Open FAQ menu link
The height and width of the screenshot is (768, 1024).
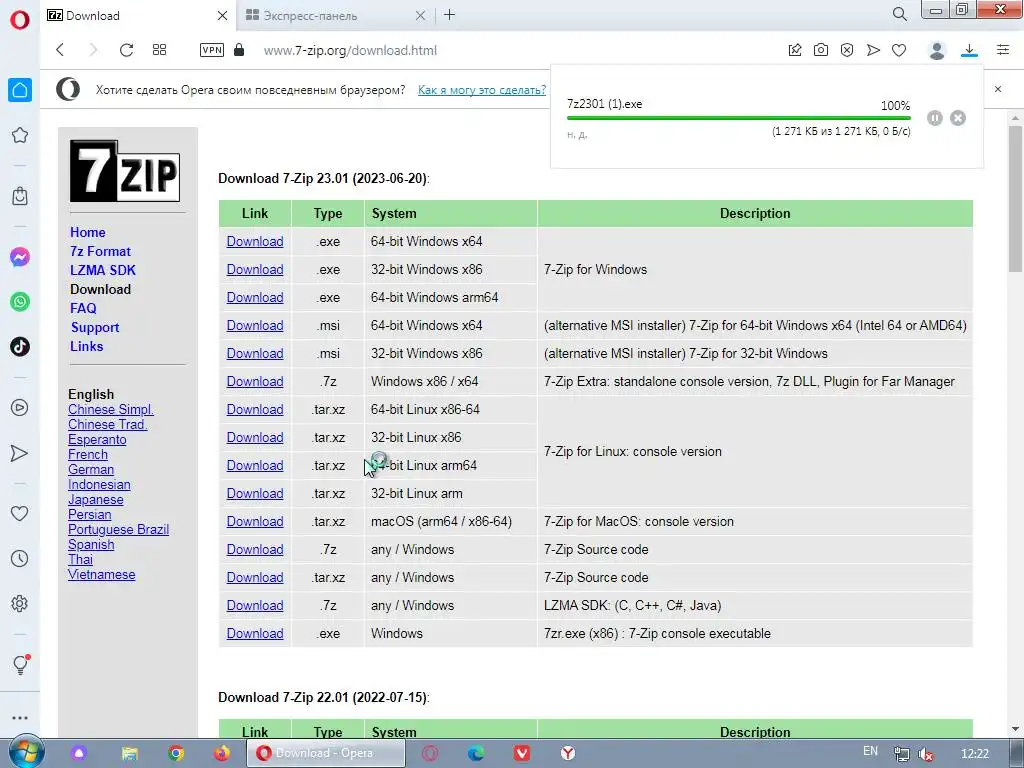pos(83,308)
